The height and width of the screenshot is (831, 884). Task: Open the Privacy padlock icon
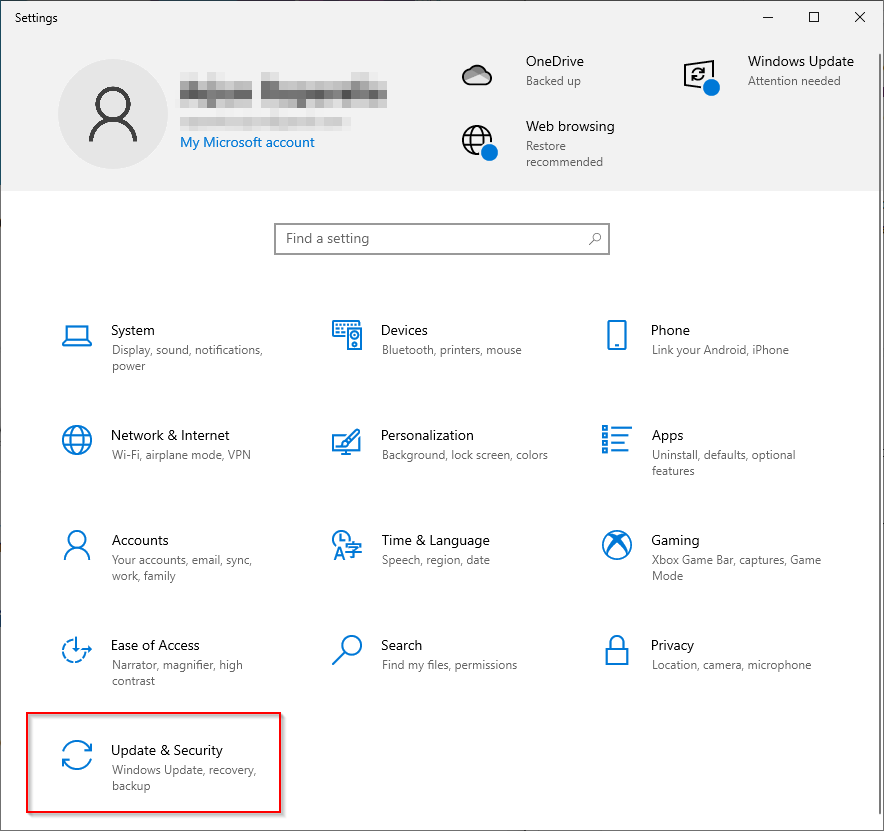click(x=617, y=650)
